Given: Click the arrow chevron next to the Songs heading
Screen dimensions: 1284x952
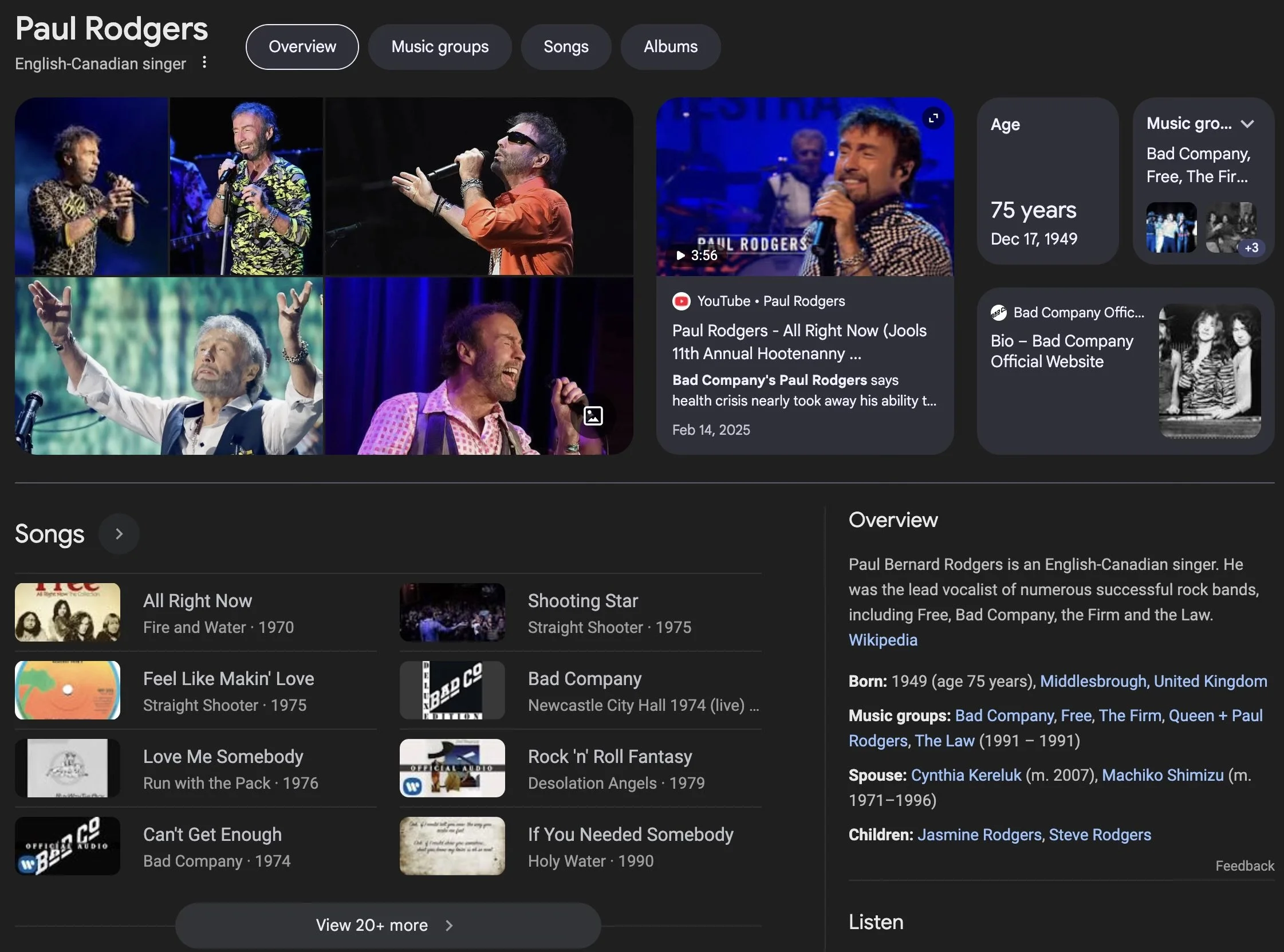Looking at the screenshot, I should 119,534.
